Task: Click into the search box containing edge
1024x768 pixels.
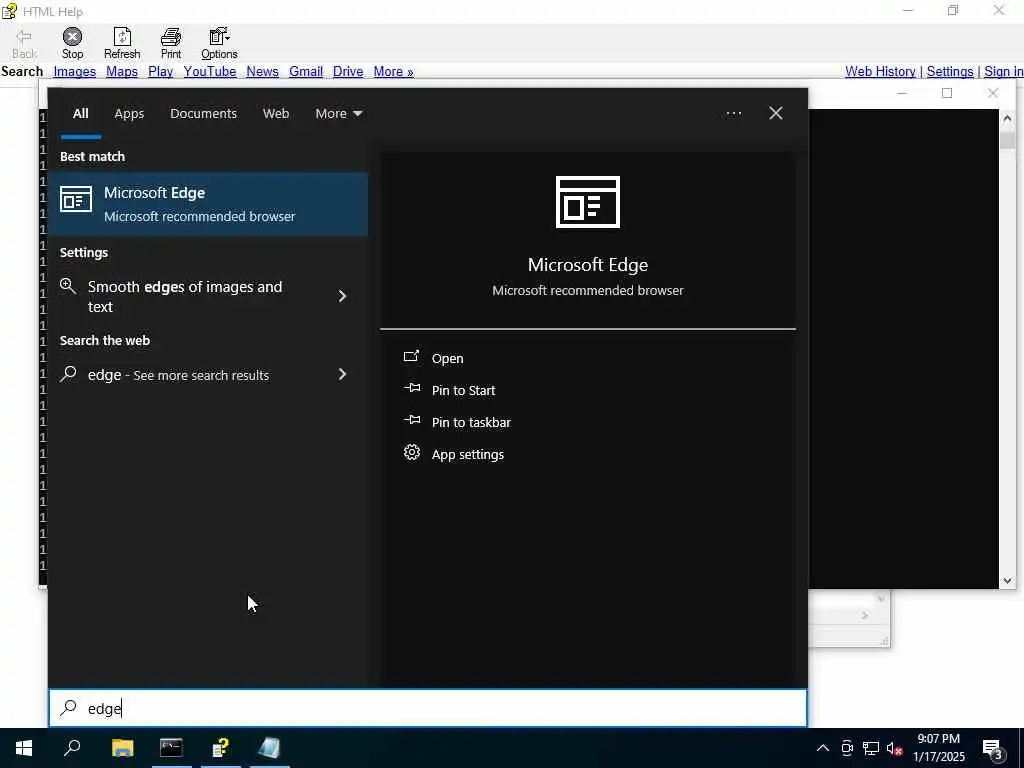Action: 428,709
